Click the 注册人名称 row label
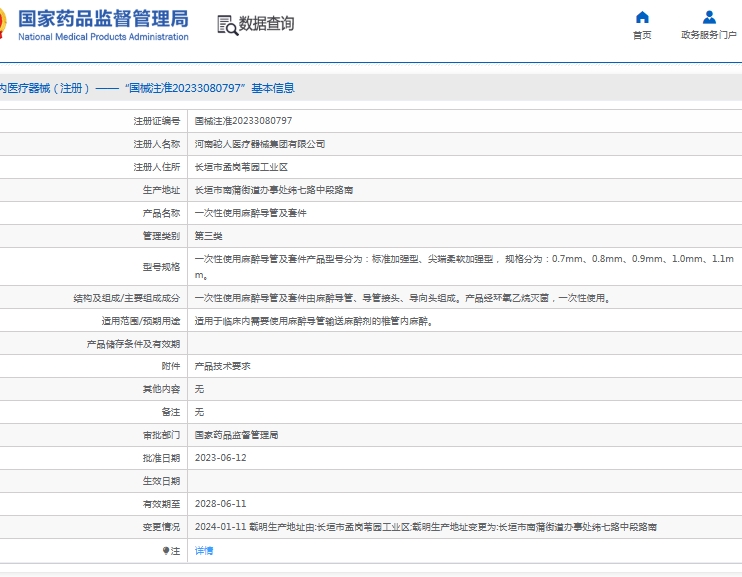Image resolution: width=742 pixels, height=577 pixels. click(x=157, y=144)
